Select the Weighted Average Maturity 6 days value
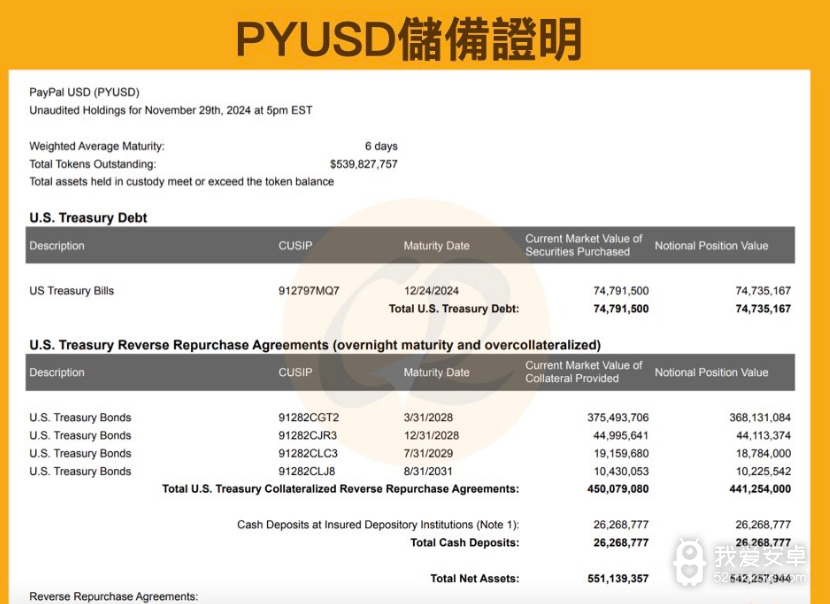Viewport: 830px width, 604px height. tap(381, 146)
